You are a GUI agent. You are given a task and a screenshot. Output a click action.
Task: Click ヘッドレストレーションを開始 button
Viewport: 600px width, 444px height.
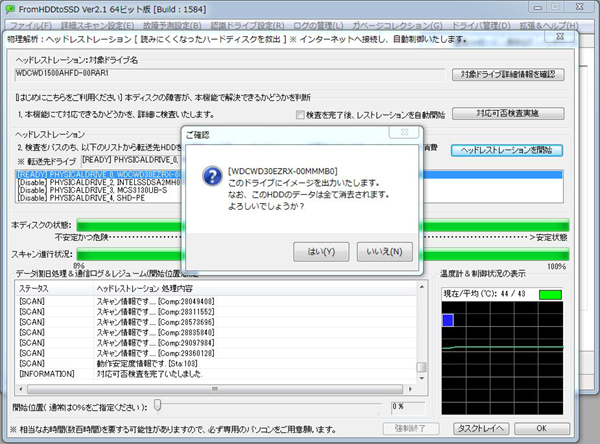tap(507, 150)
